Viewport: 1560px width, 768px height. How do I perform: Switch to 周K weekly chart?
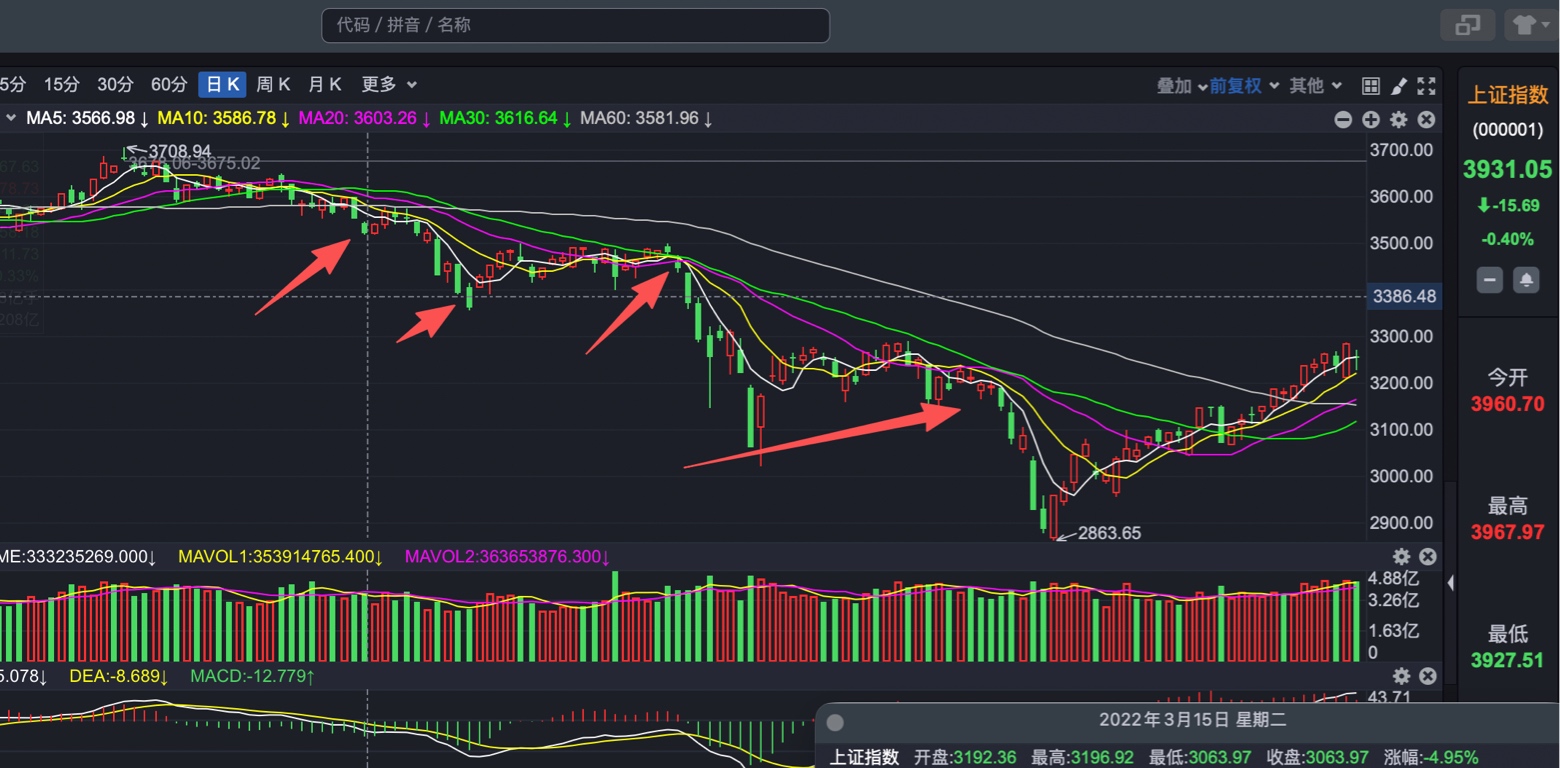click(273, 85)
